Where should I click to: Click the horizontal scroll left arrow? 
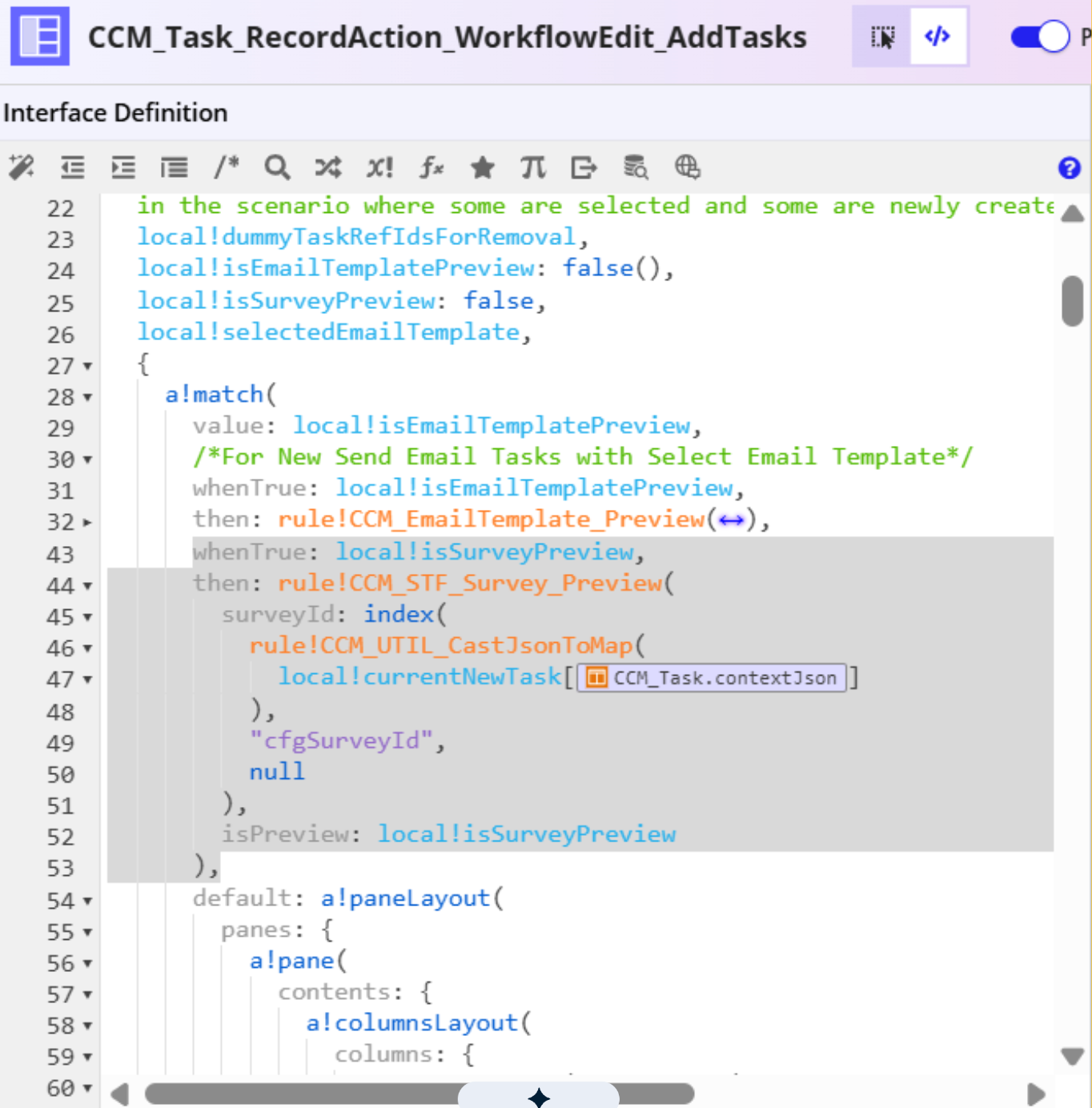tap(120, 1094)
